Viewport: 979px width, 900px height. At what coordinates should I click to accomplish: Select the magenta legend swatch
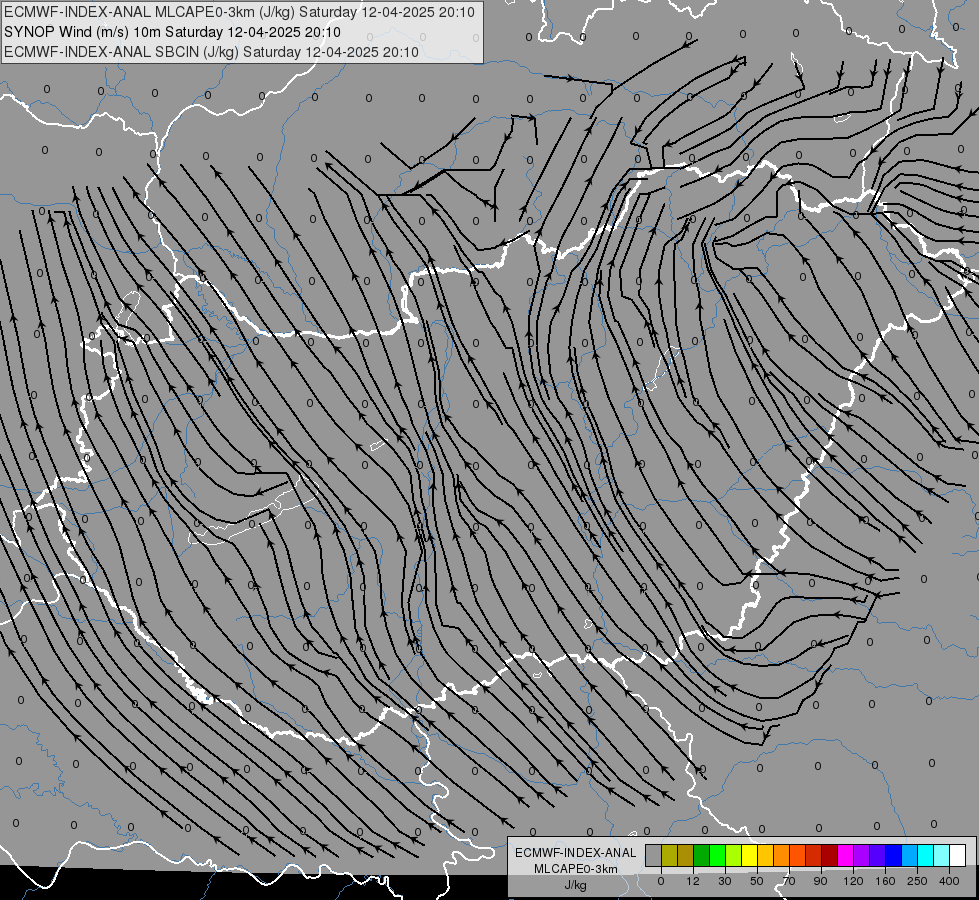(845, 855)
